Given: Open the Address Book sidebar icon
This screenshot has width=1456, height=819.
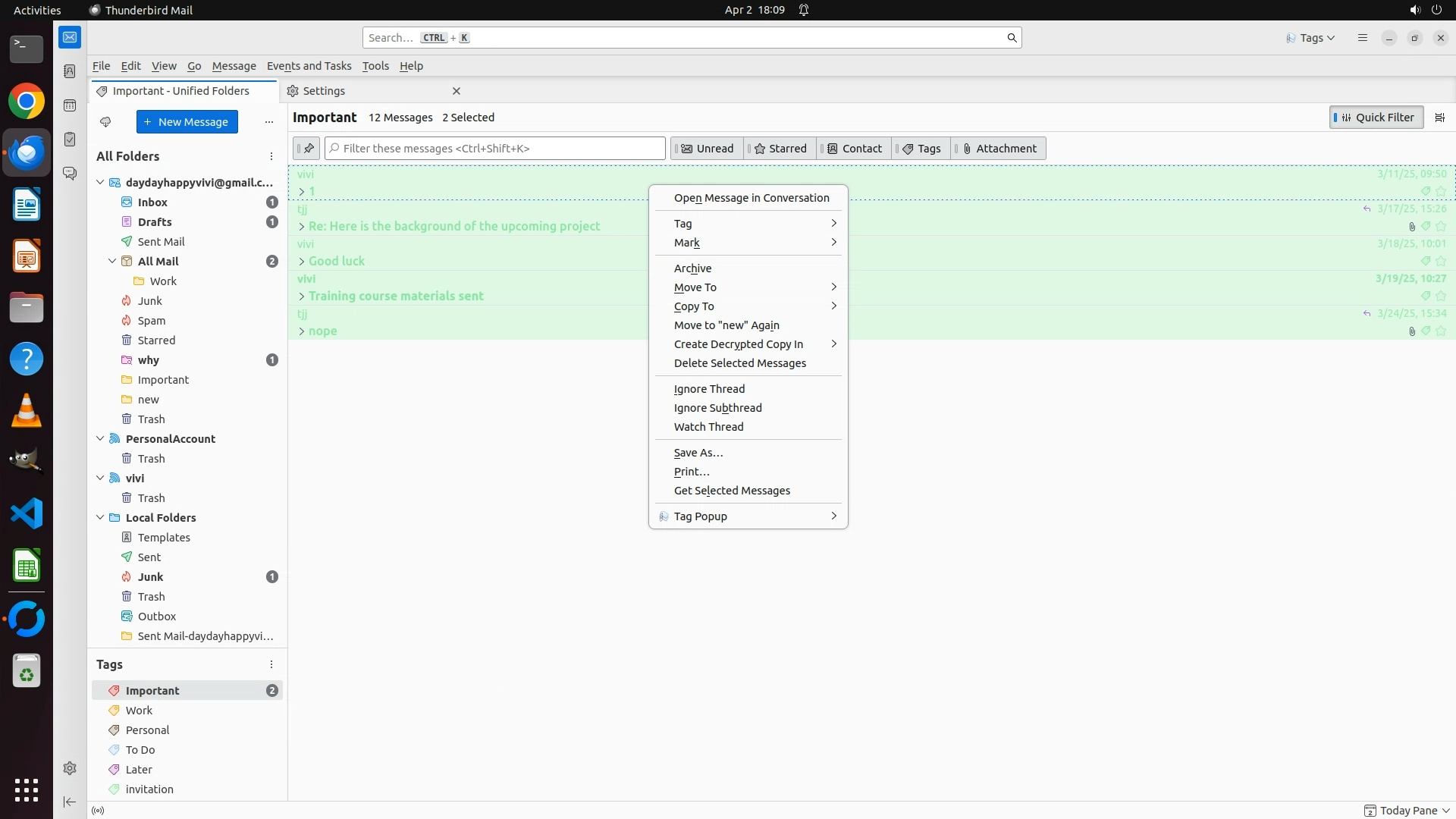Looking at the screenshot, I should point(70,71).
